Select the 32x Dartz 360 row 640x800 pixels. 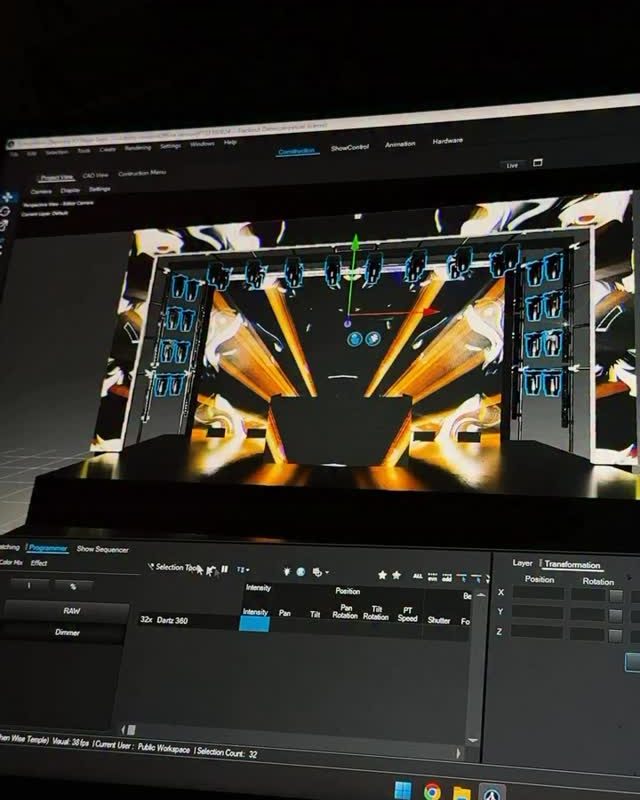tap(304, 622)
